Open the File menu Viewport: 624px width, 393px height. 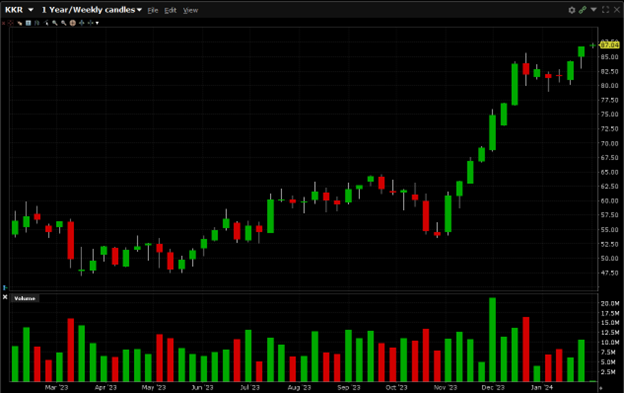coord(153,10)
